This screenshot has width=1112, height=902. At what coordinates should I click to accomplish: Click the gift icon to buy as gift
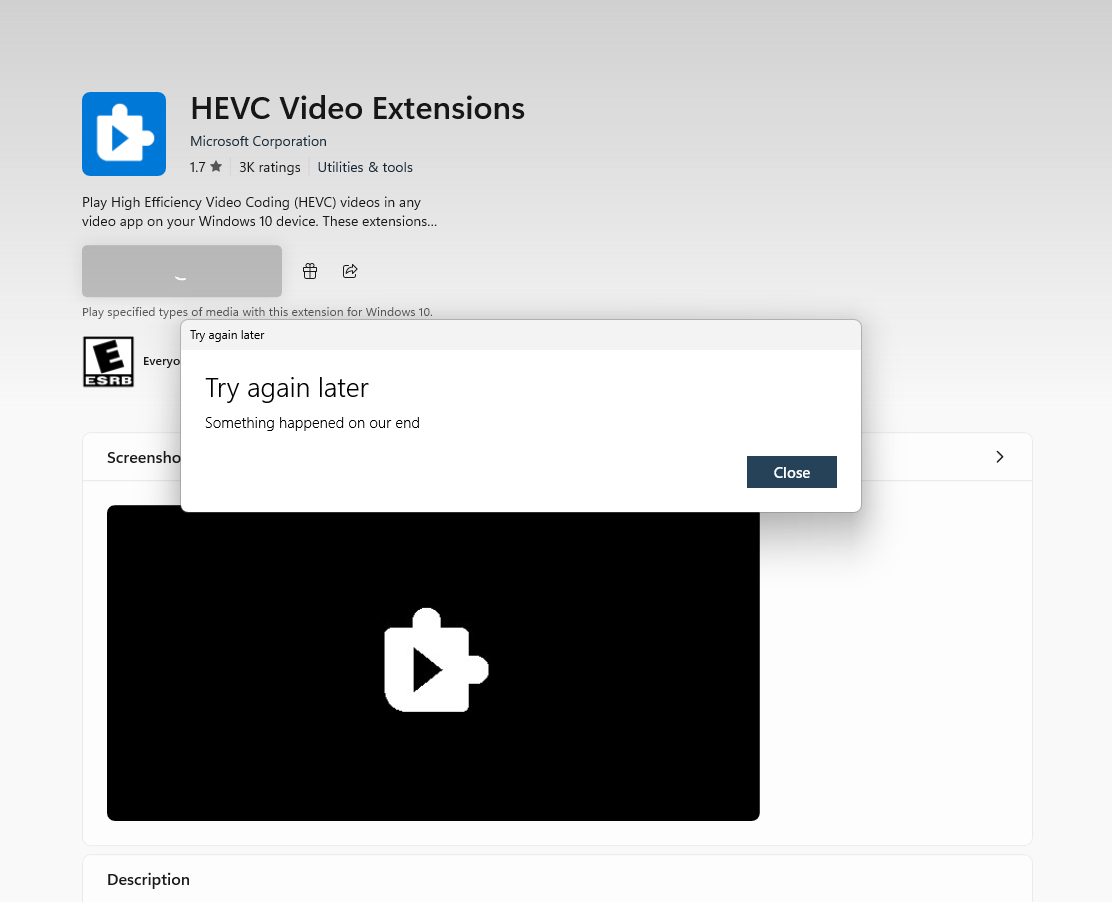[310, 271]
